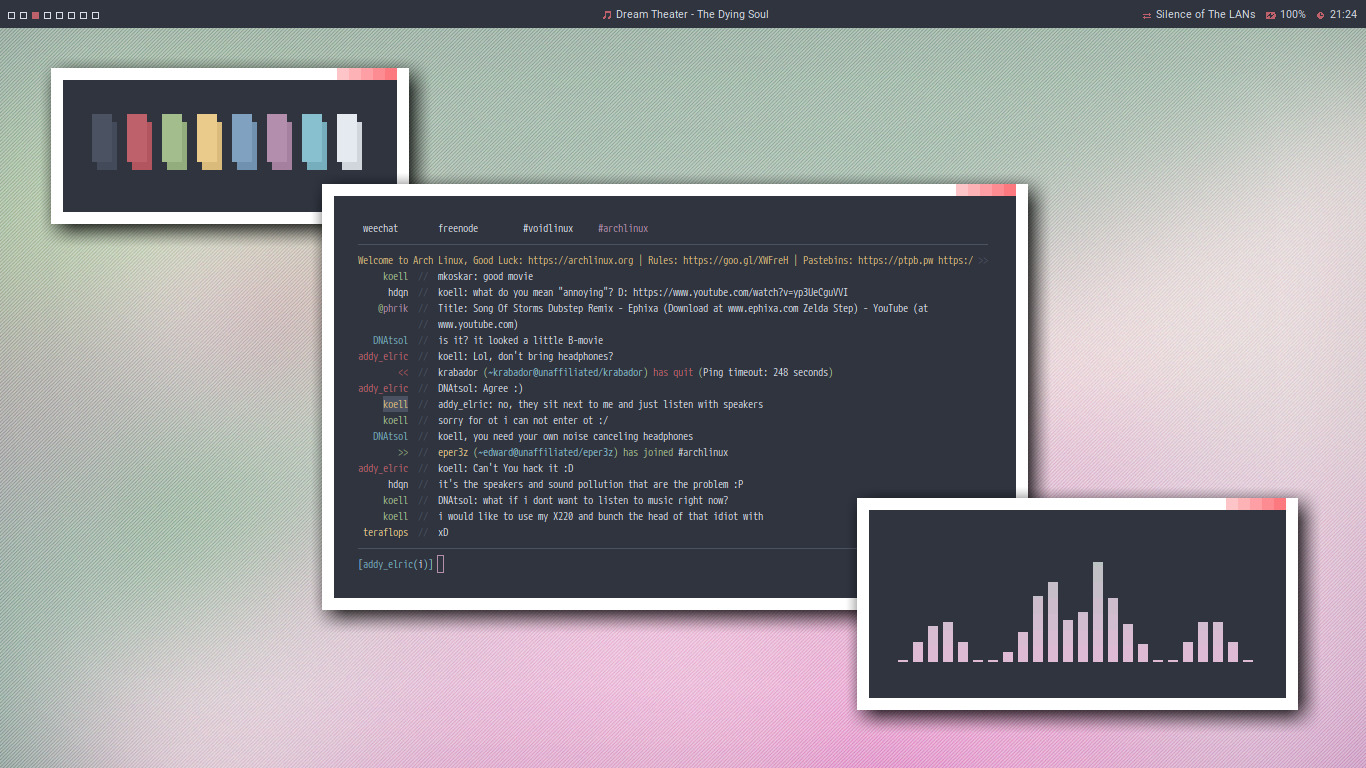Click the 'i would like to use my X220' message
The height and width of the screenshot is (768, 1366).
tap(600, 516)
